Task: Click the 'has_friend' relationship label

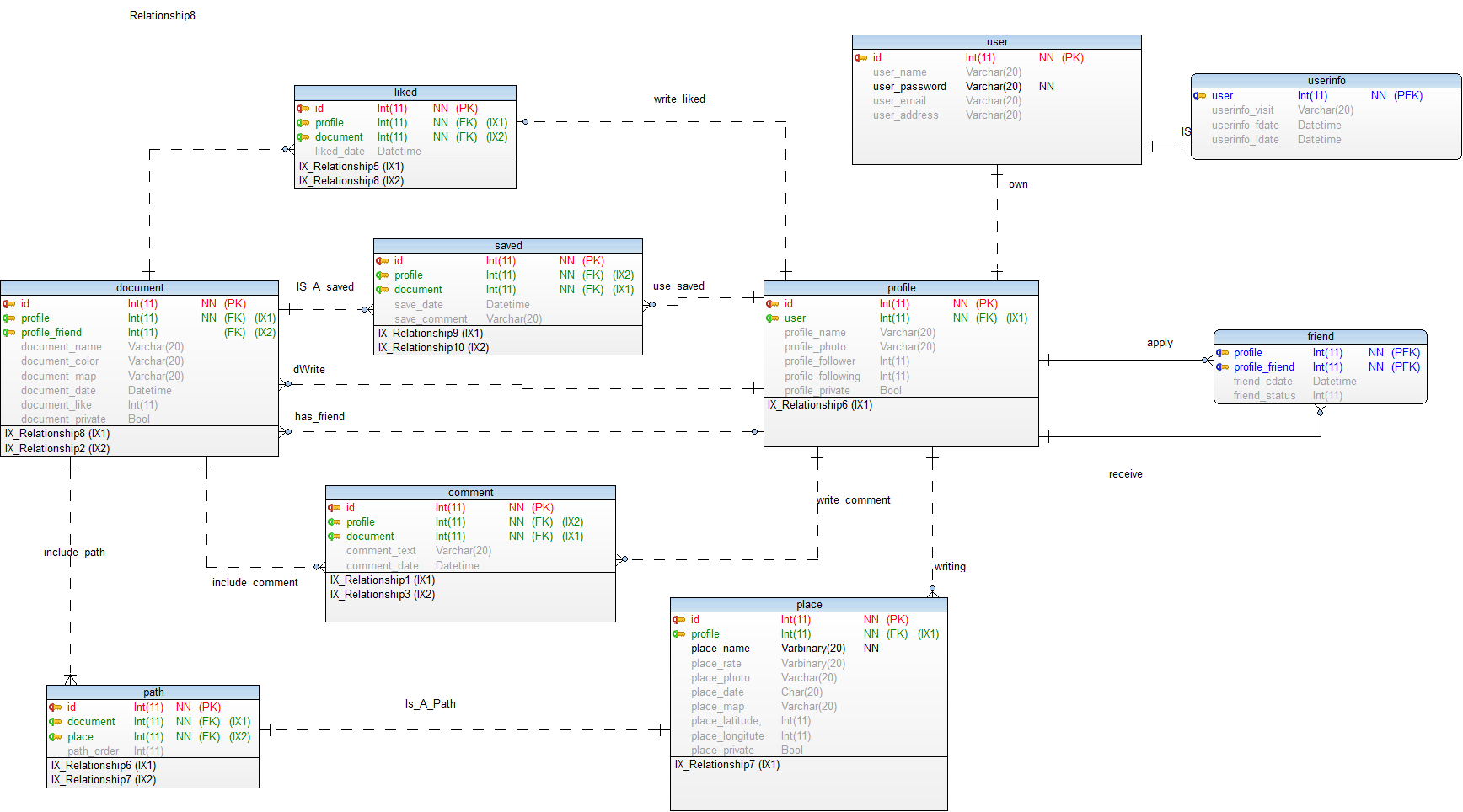Action: point(319,417)
